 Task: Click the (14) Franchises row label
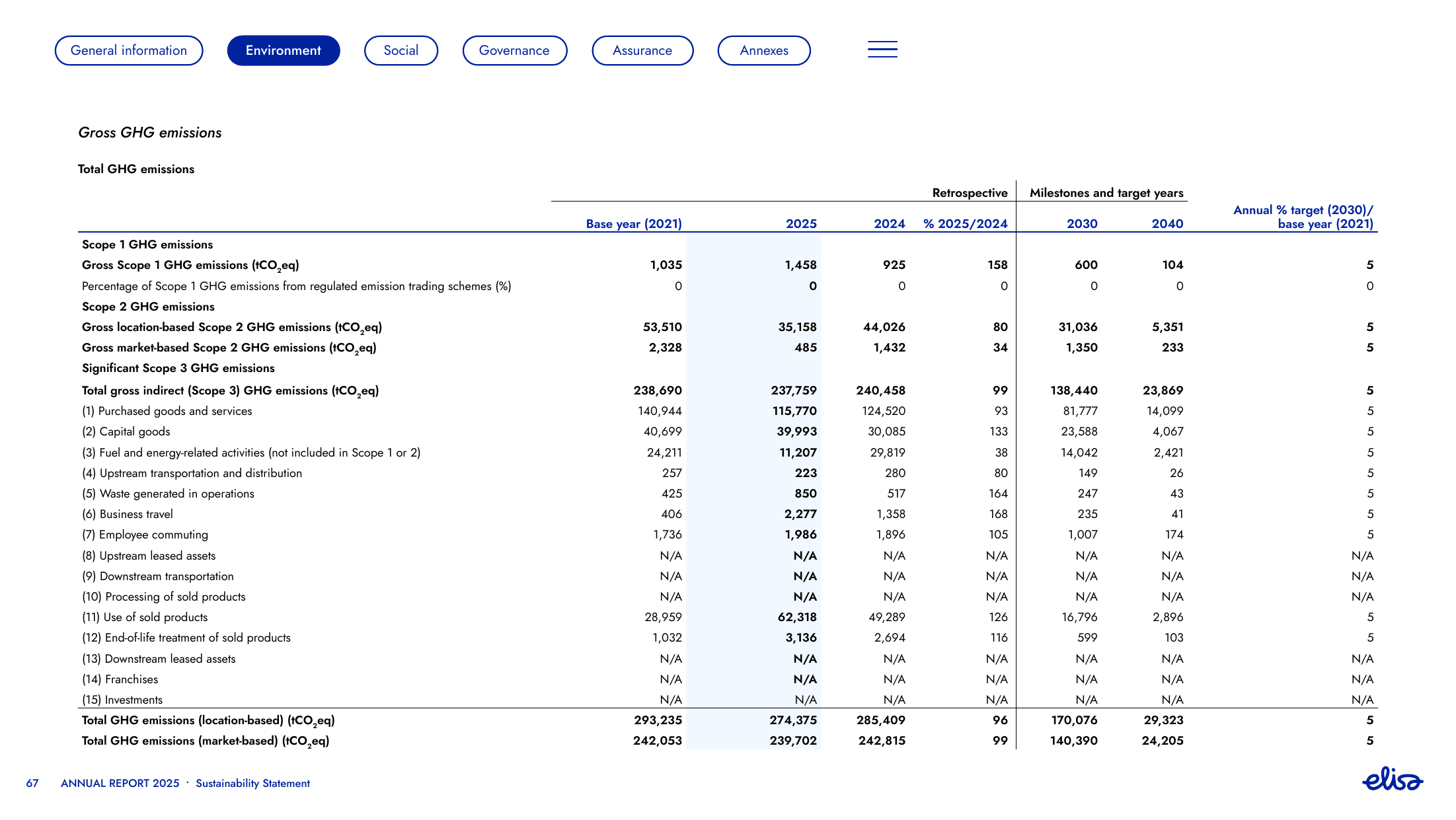120,680
